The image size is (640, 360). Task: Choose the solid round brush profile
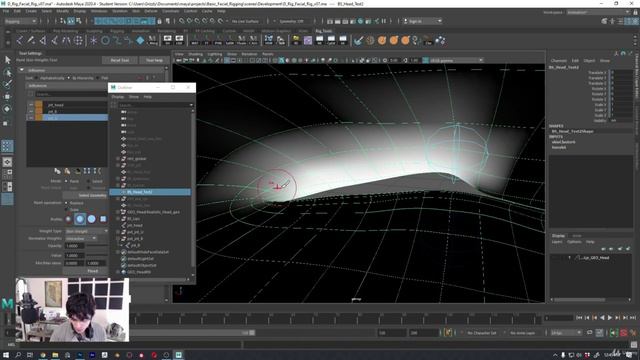[x=91, y=219]
